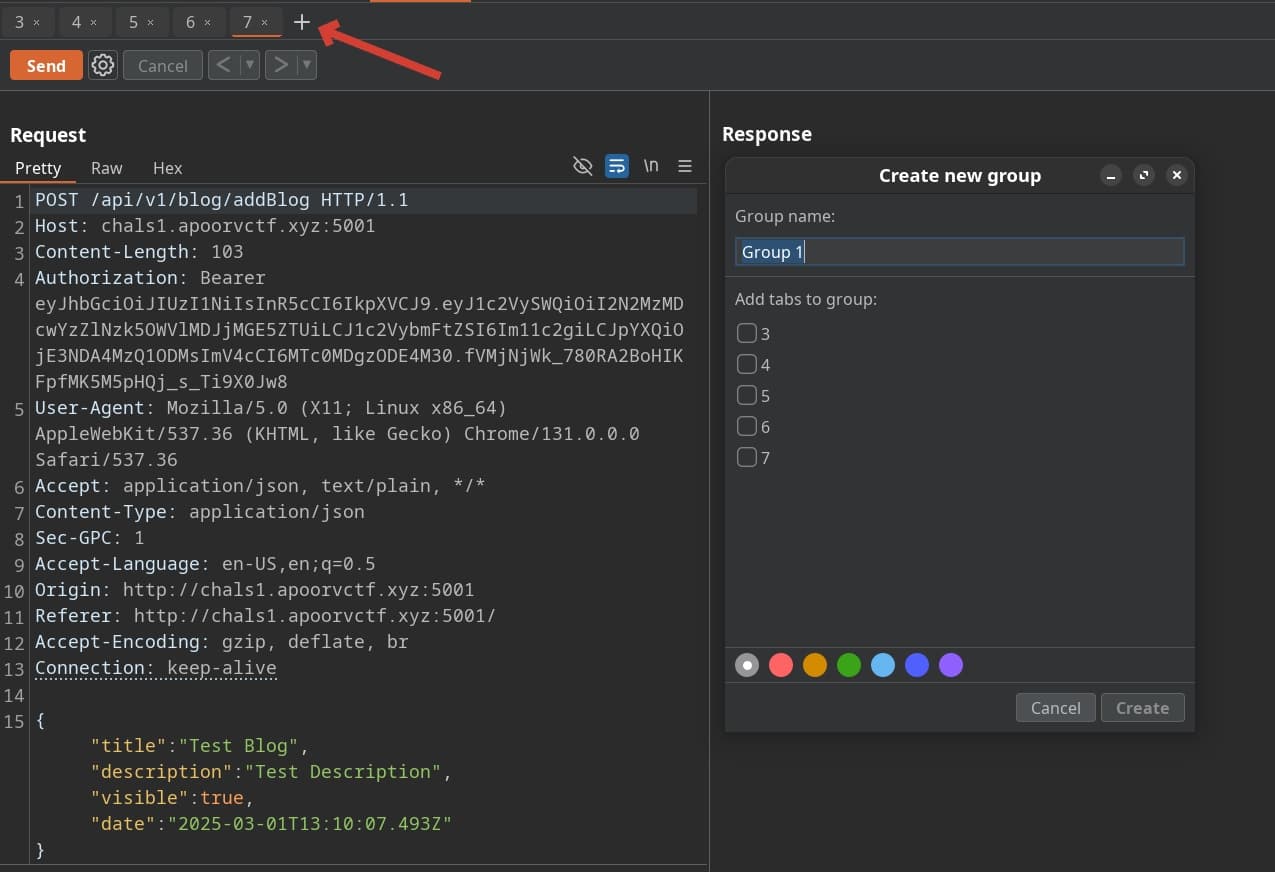Check the tab 3 checkbox
Viewport: 1275px width, 872px height.
[746, 333]
